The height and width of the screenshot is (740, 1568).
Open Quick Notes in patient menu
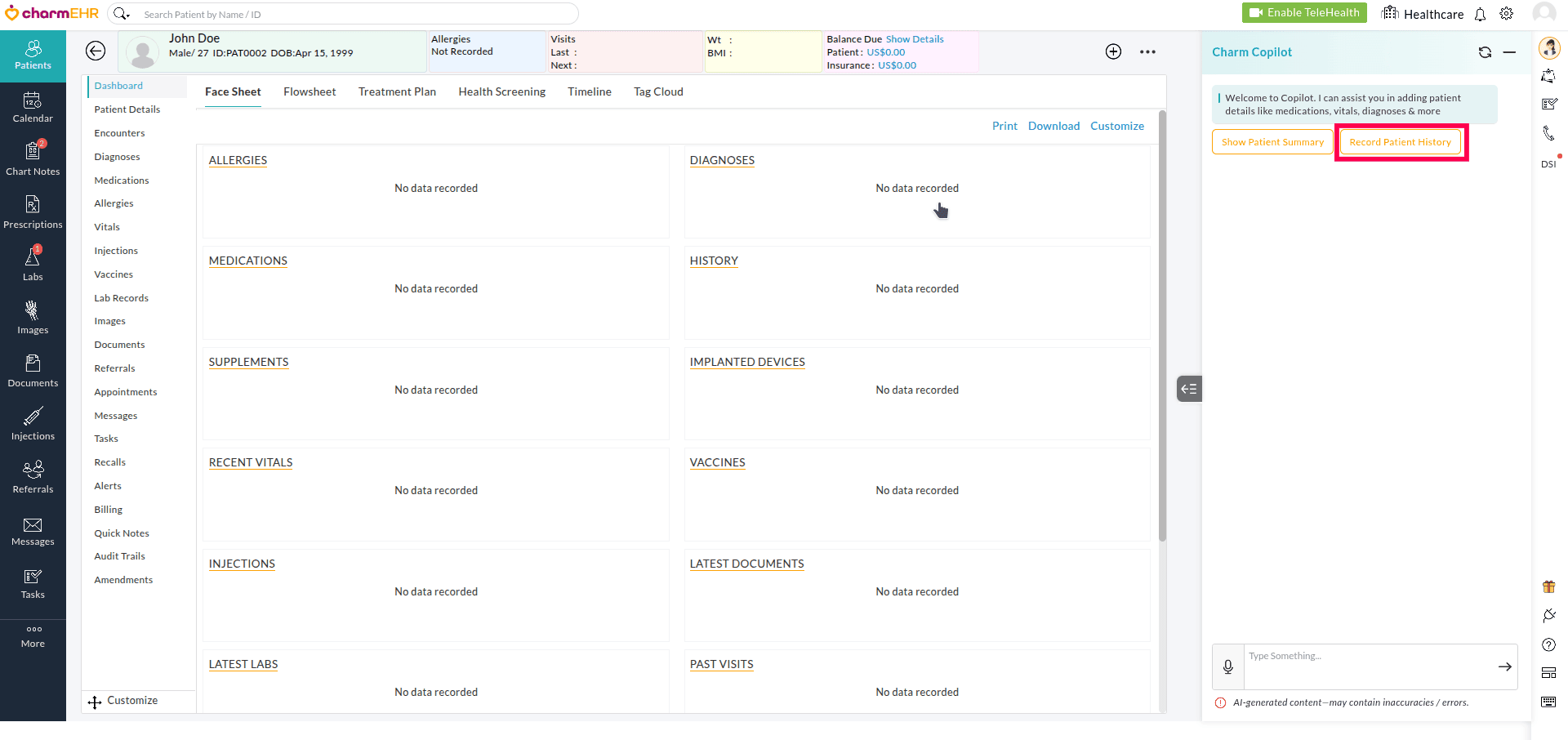point(122,533)
